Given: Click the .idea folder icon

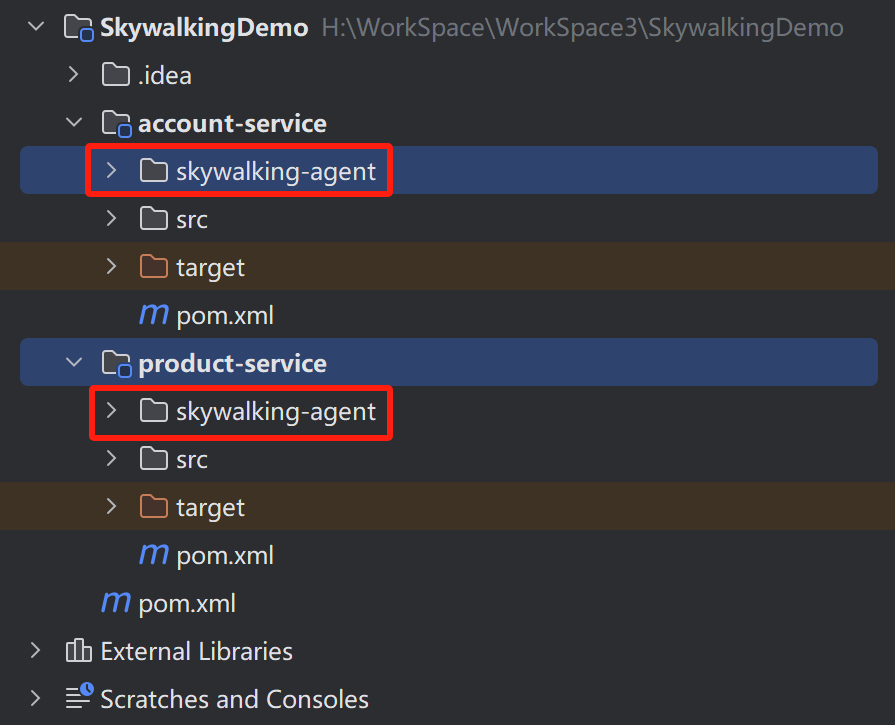Looking at the screenshot, I should point(116,75).
